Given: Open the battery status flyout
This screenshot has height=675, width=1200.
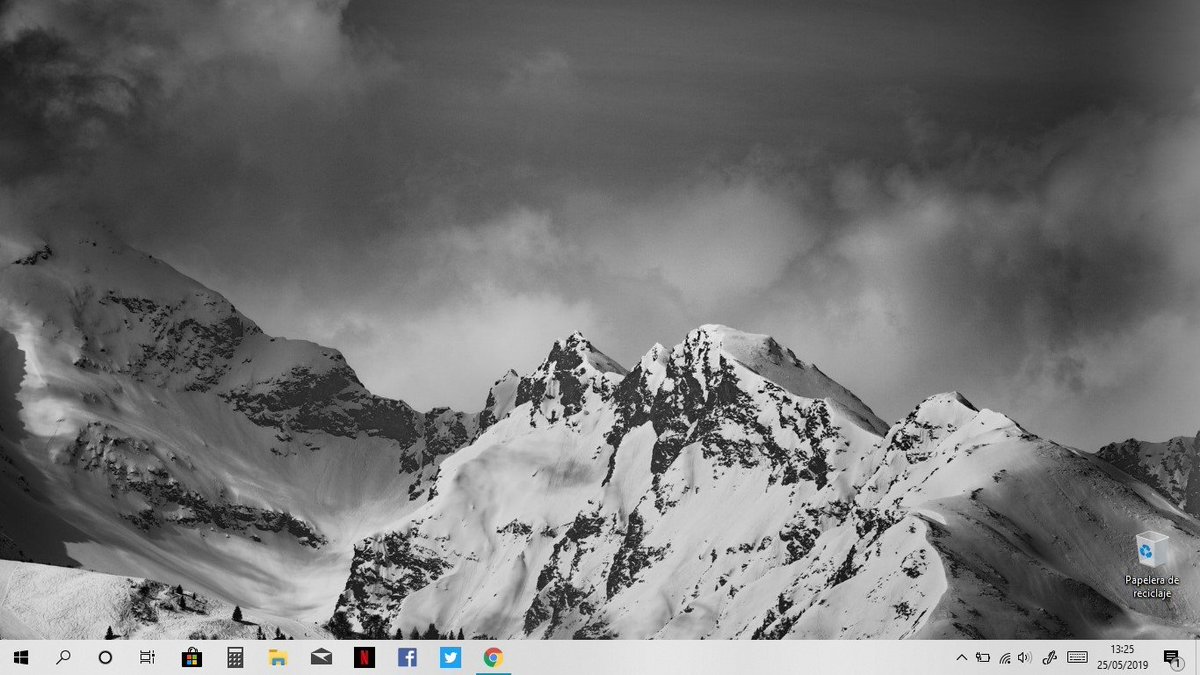Looking at the screenshot, I should 982,657.
